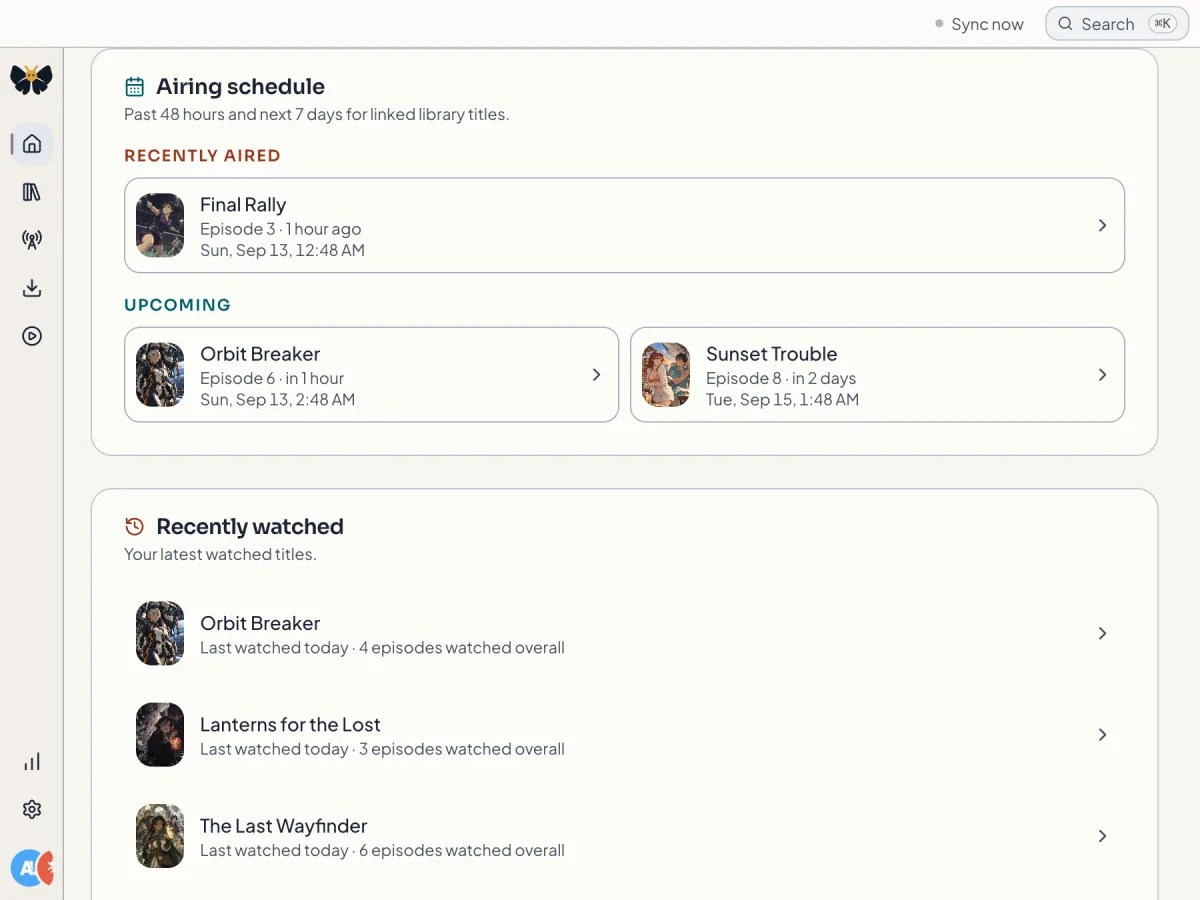Click 'Episode 8 · in 2 days' text
This screenshot has height=900, width=1200.
tap(781, 378)
